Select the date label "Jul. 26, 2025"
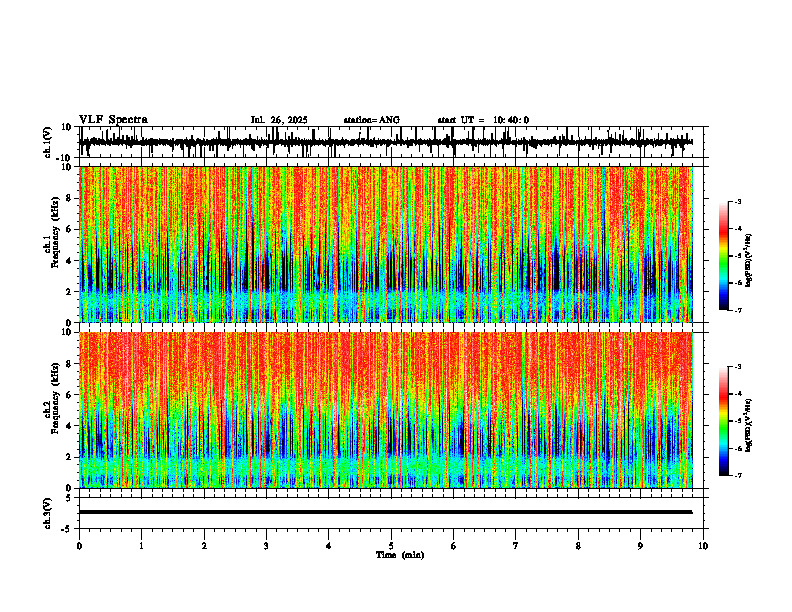Viewport: 792px width, 612px height. tap(279, 120)
